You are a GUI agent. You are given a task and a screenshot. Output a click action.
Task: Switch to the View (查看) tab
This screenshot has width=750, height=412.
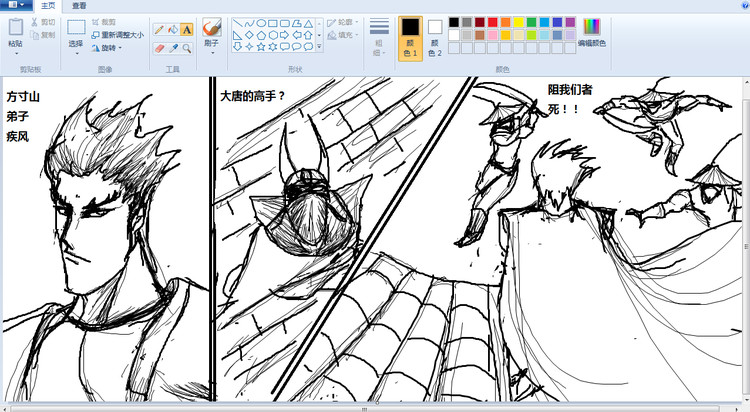[x=79, y=6]
